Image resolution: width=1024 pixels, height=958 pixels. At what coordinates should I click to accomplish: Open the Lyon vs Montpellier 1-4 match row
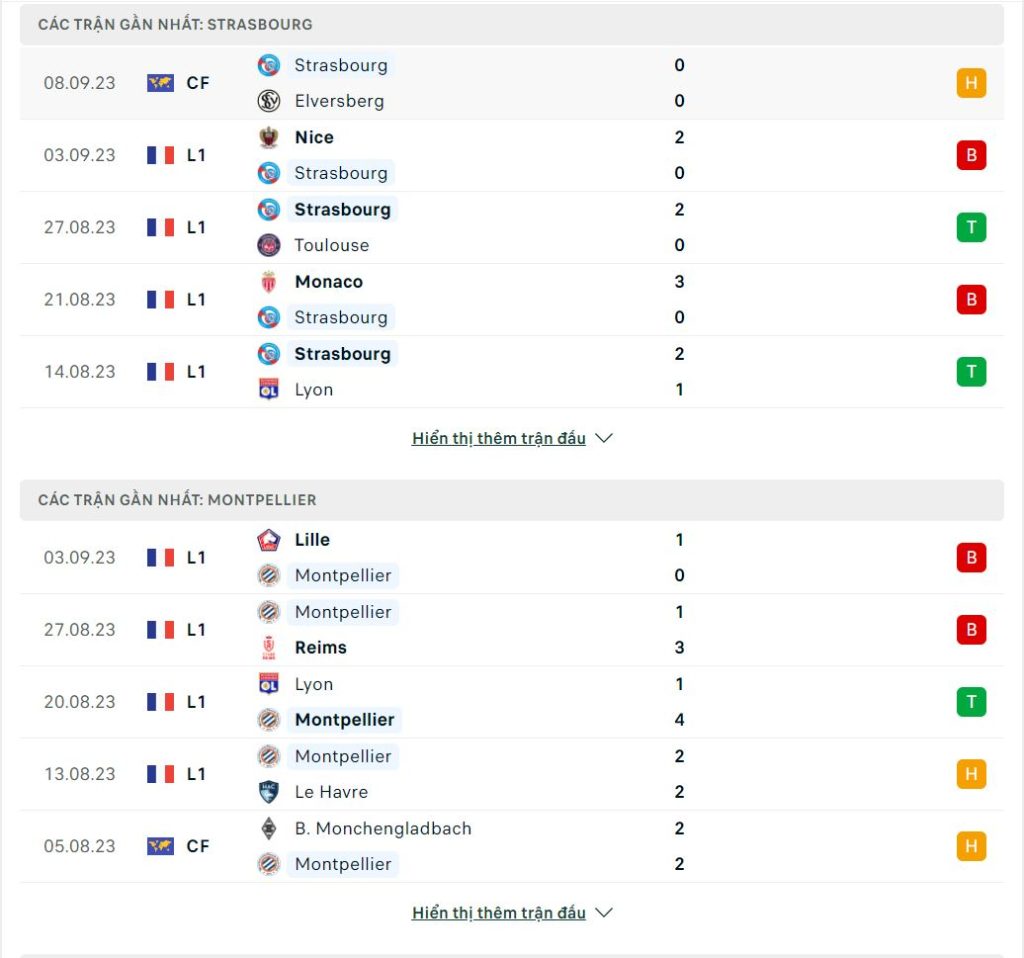tap(512, 702)
